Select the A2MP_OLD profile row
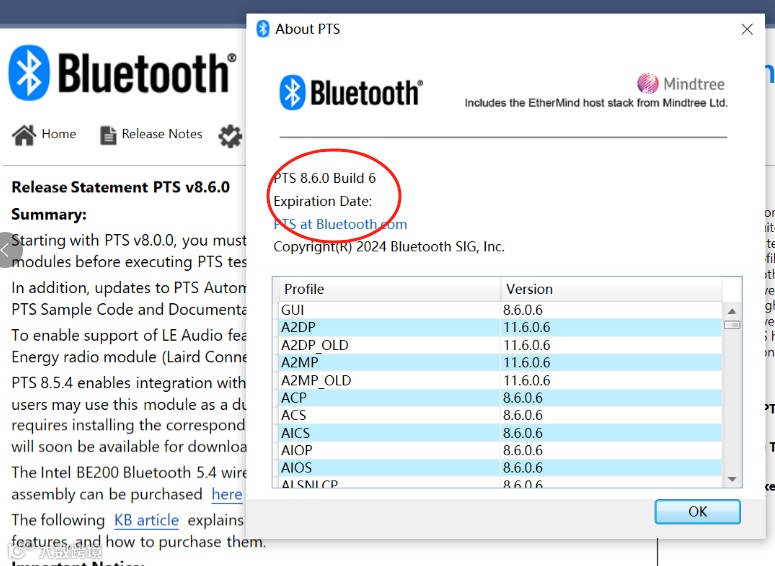This screenshot has height=566, width=775. pyautogui.click(x=500, y=380)
